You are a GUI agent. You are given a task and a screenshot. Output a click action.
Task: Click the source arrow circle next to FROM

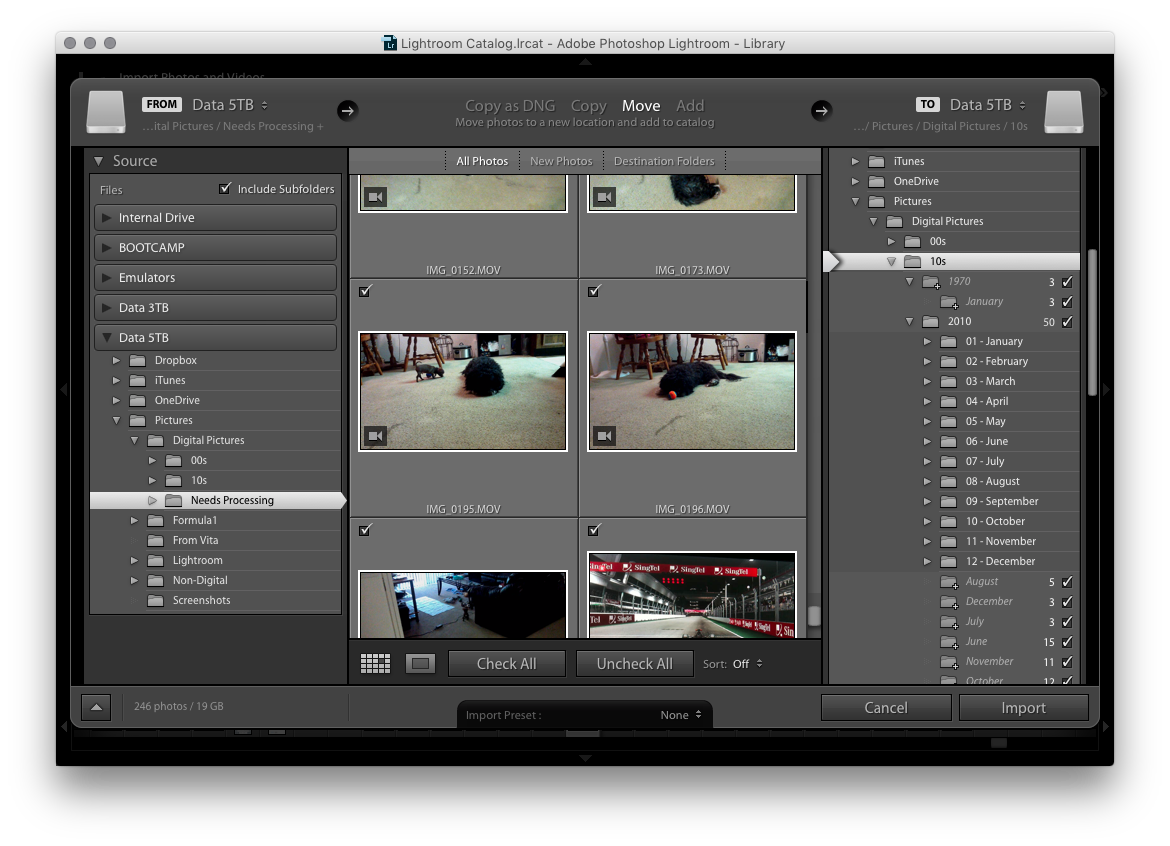click(x=347, y=110)
